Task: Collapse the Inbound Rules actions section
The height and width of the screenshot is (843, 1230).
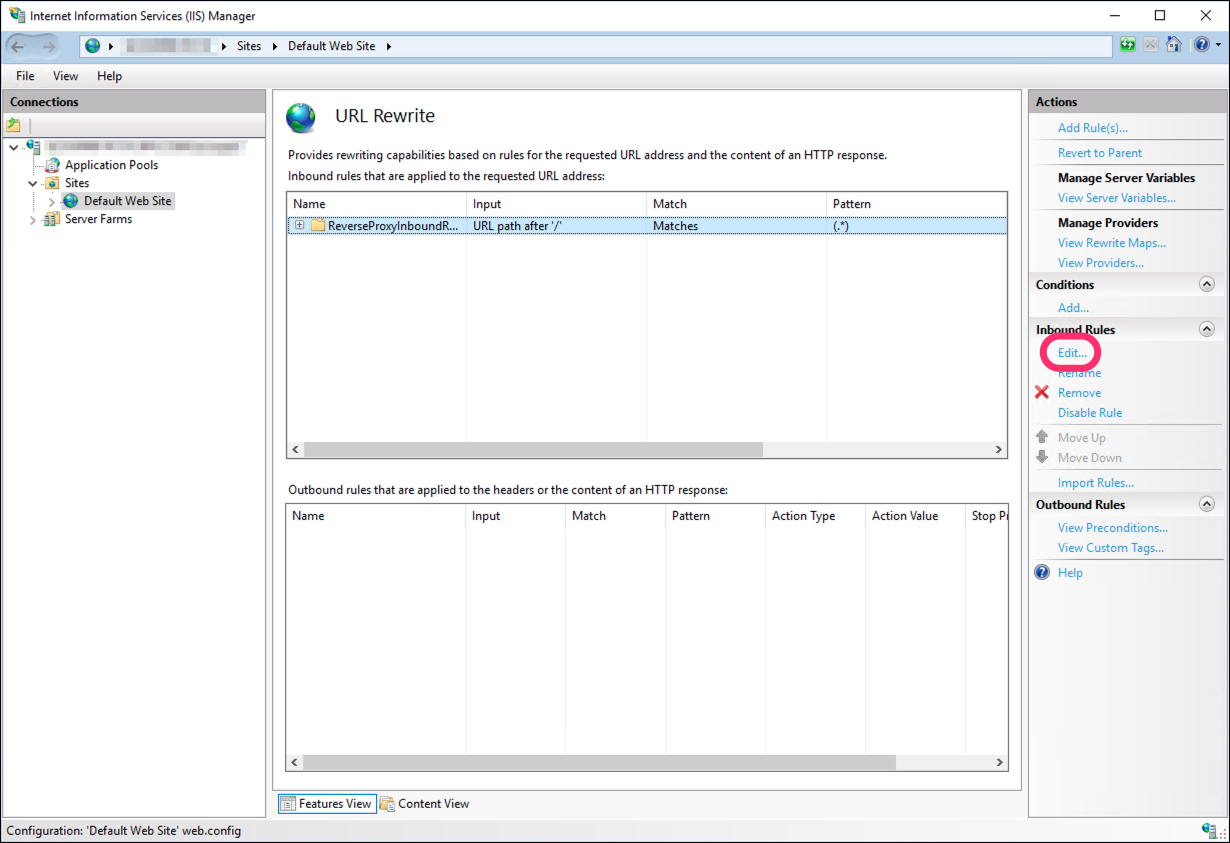Action: 1206,330
